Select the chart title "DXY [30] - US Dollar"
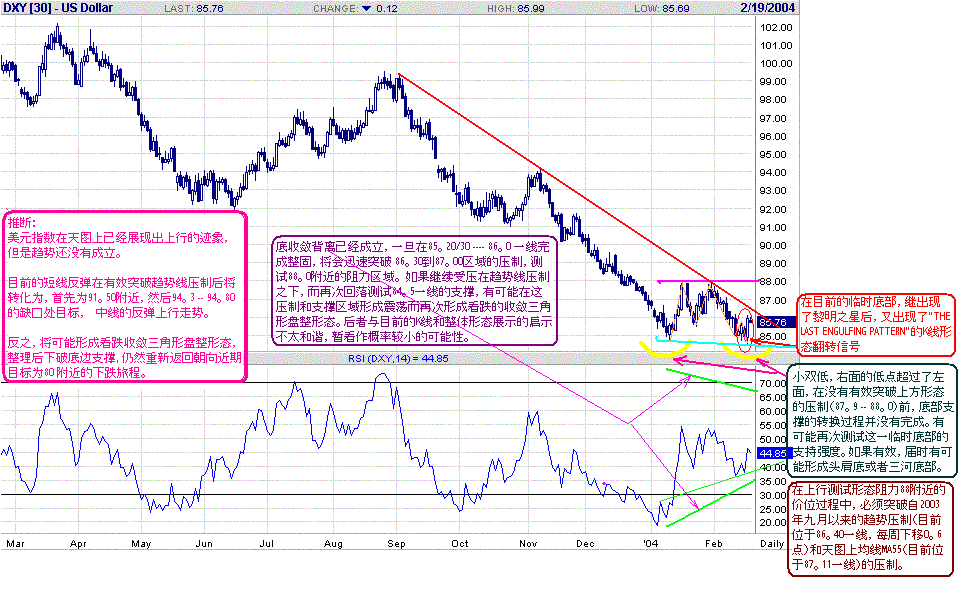Image resolution: width=960 pixels, height=591 pixels. tap(58, 8)
